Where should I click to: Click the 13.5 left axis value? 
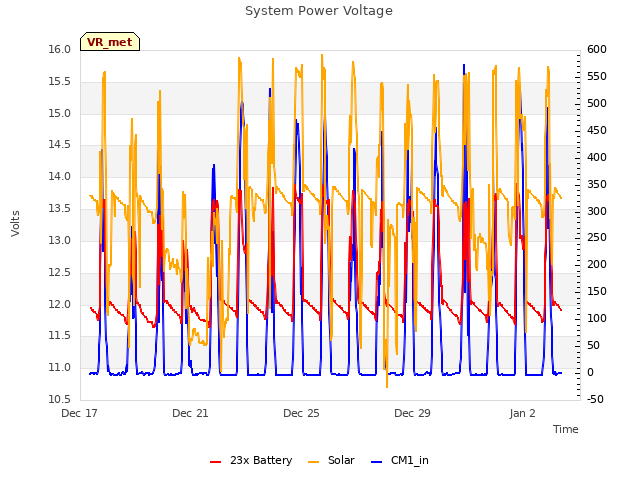[60, 209]
